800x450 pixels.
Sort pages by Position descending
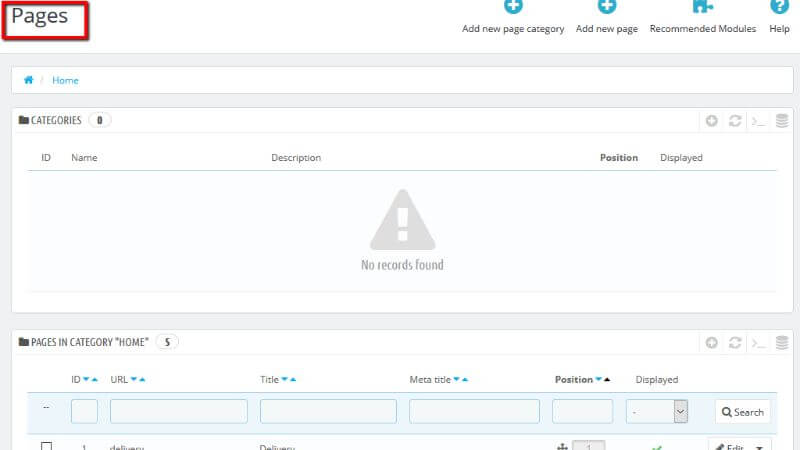click(598, 379)
